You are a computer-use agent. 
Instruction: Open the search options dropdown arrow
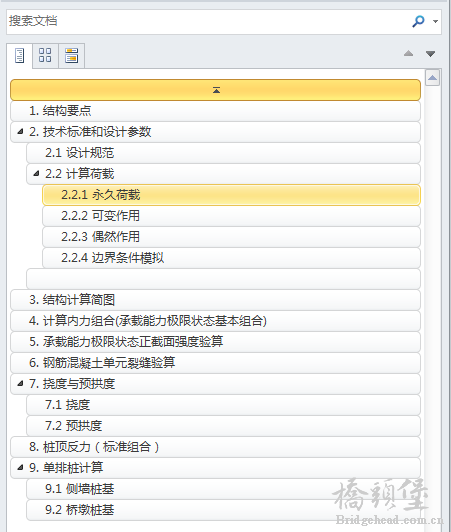pyautogui.click(x=435, y=21)
